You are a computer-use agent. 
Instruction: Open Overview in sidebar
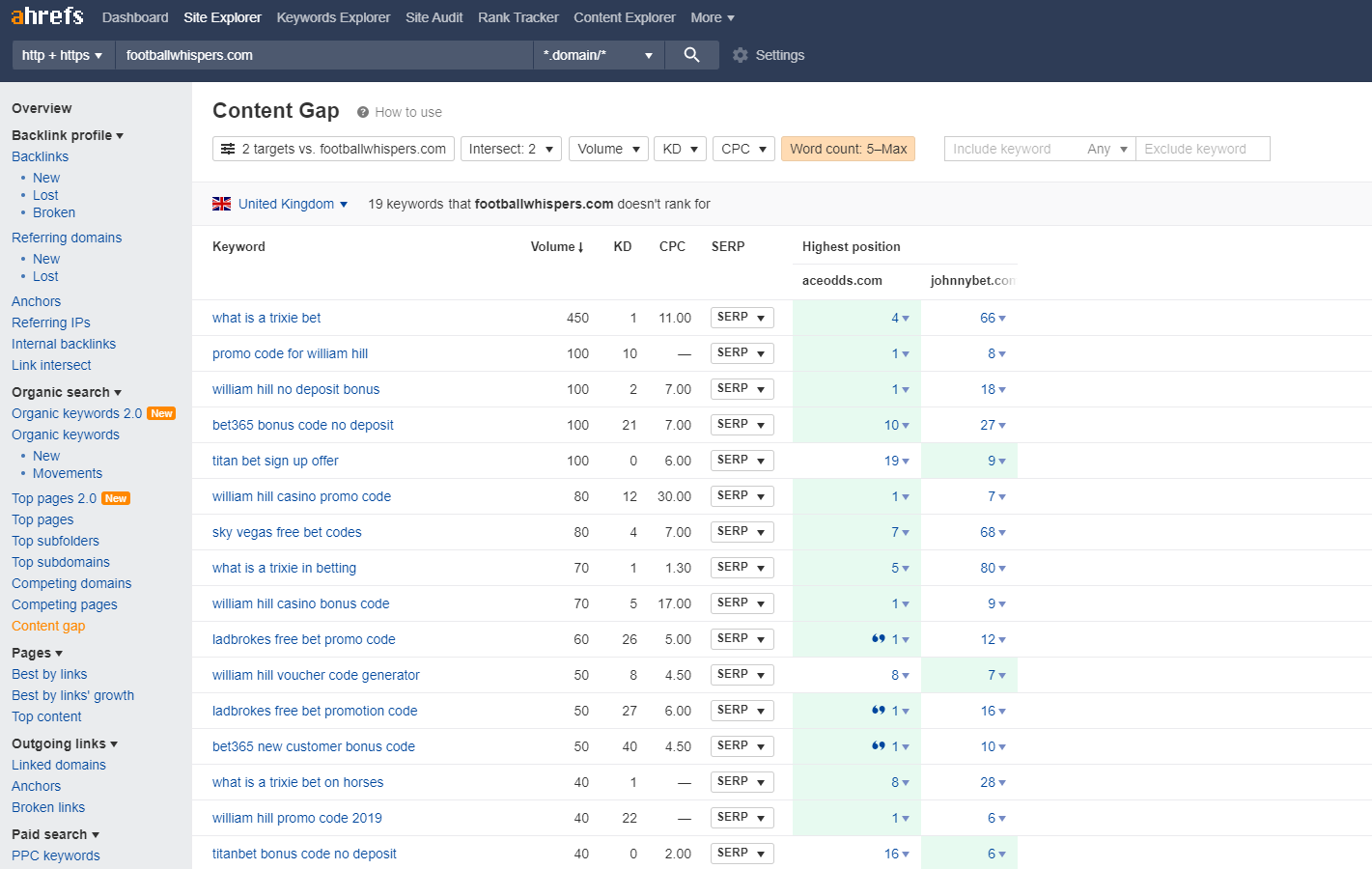point(42,108)
